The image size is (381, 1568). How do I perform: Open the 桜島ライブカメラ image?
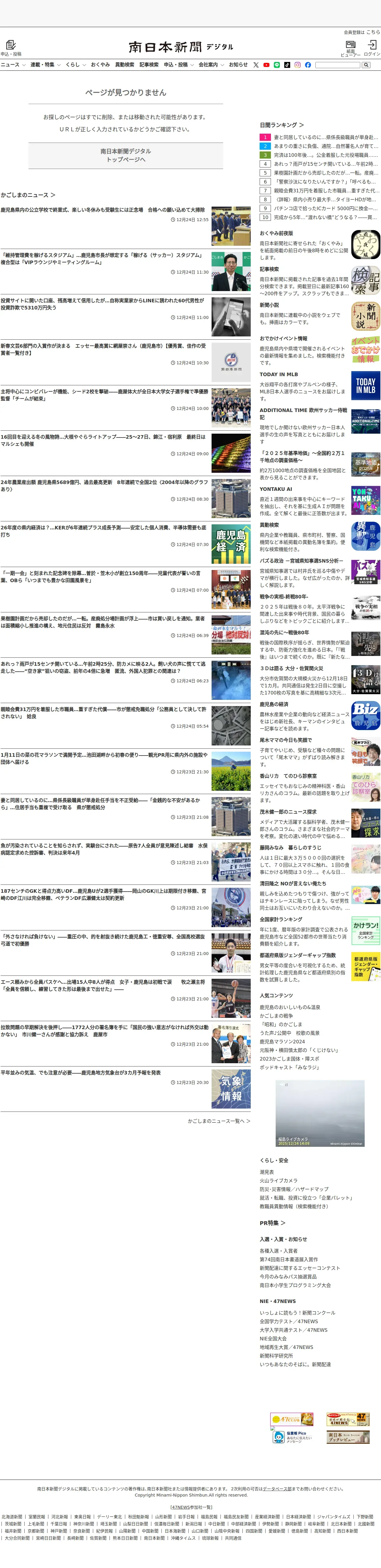[x=320, y=1114]
